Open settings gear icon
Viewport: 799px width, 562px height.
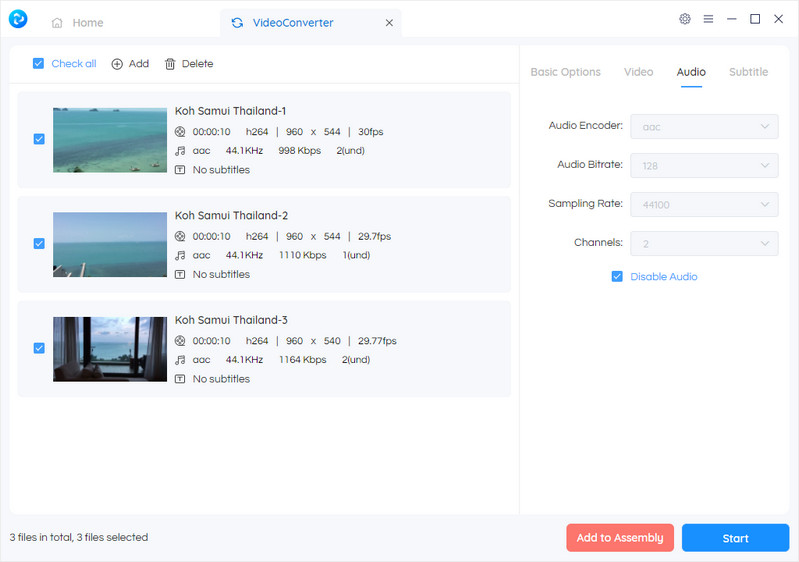point(685,19)
